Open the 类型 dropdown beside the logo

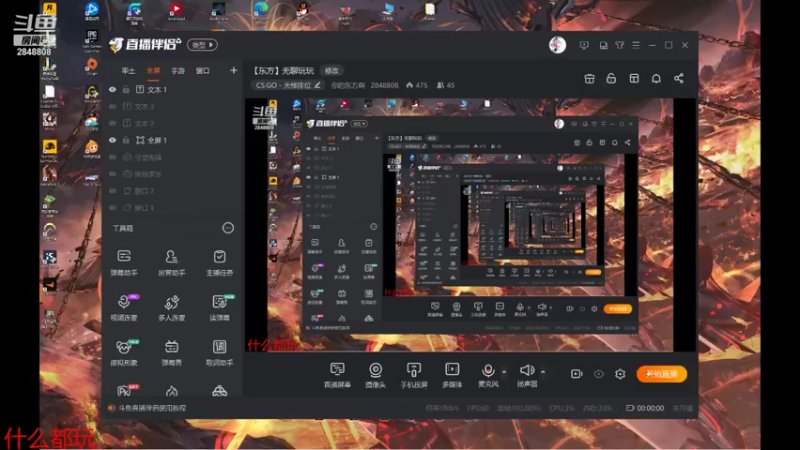[x=203, y=45]
